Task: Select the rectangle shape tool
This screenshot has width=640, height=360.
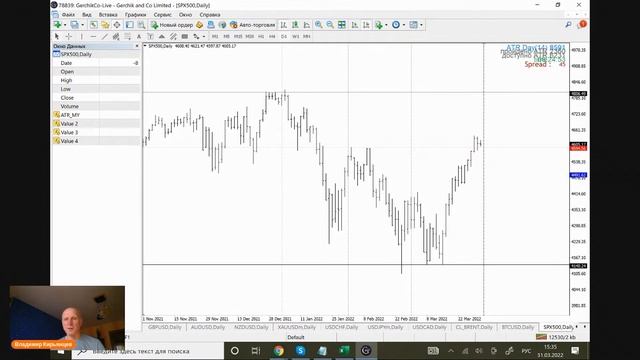Action: (x=184, y=36)
